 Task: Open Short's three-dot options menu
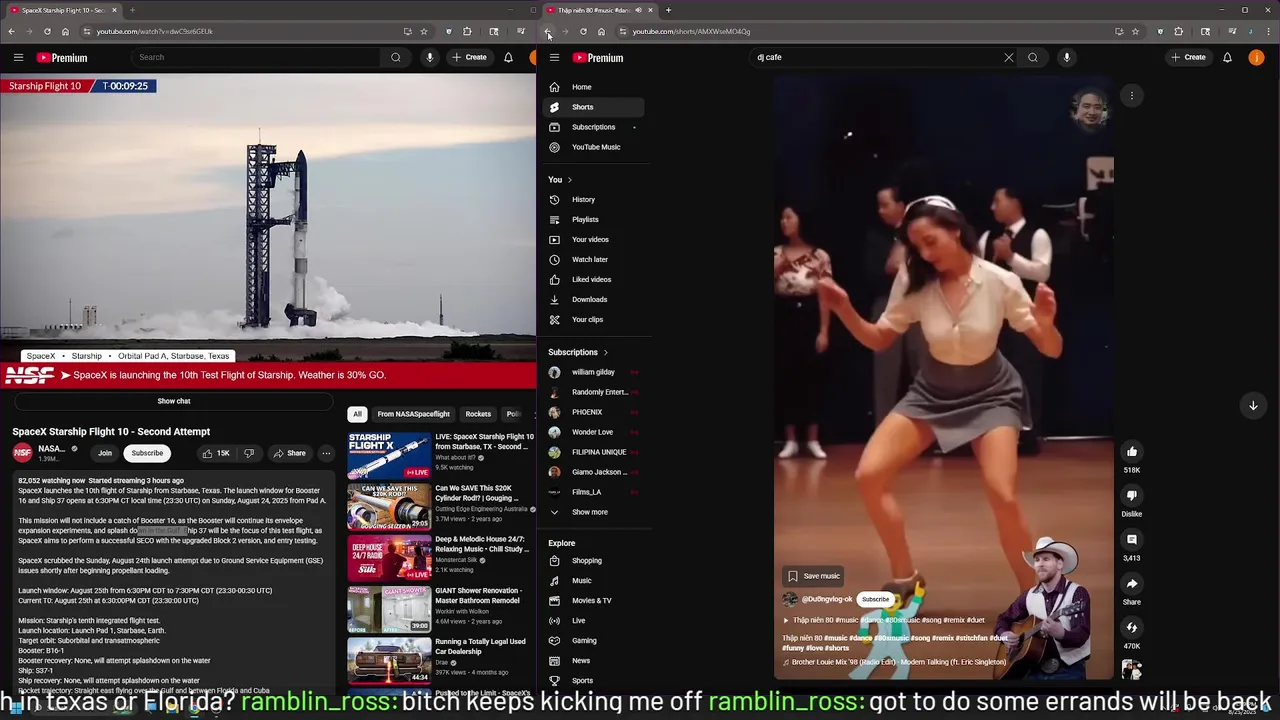coord(1132,96)
